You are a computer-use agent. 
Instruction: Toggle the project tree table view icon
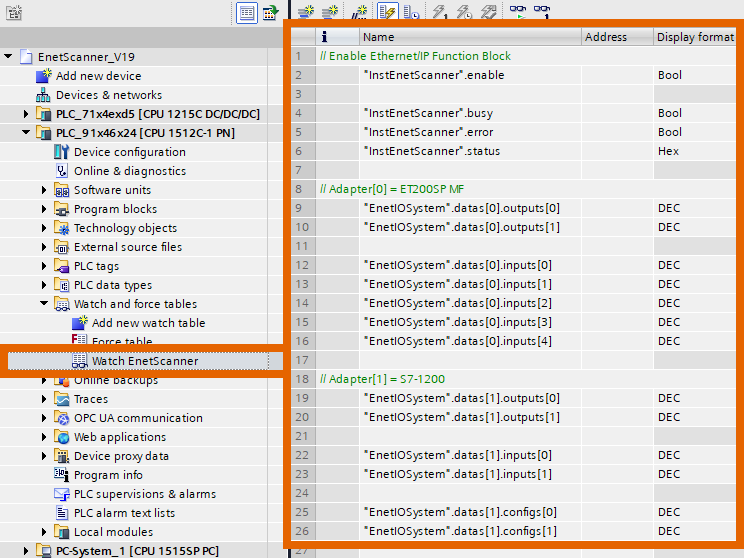pos(247,13)
